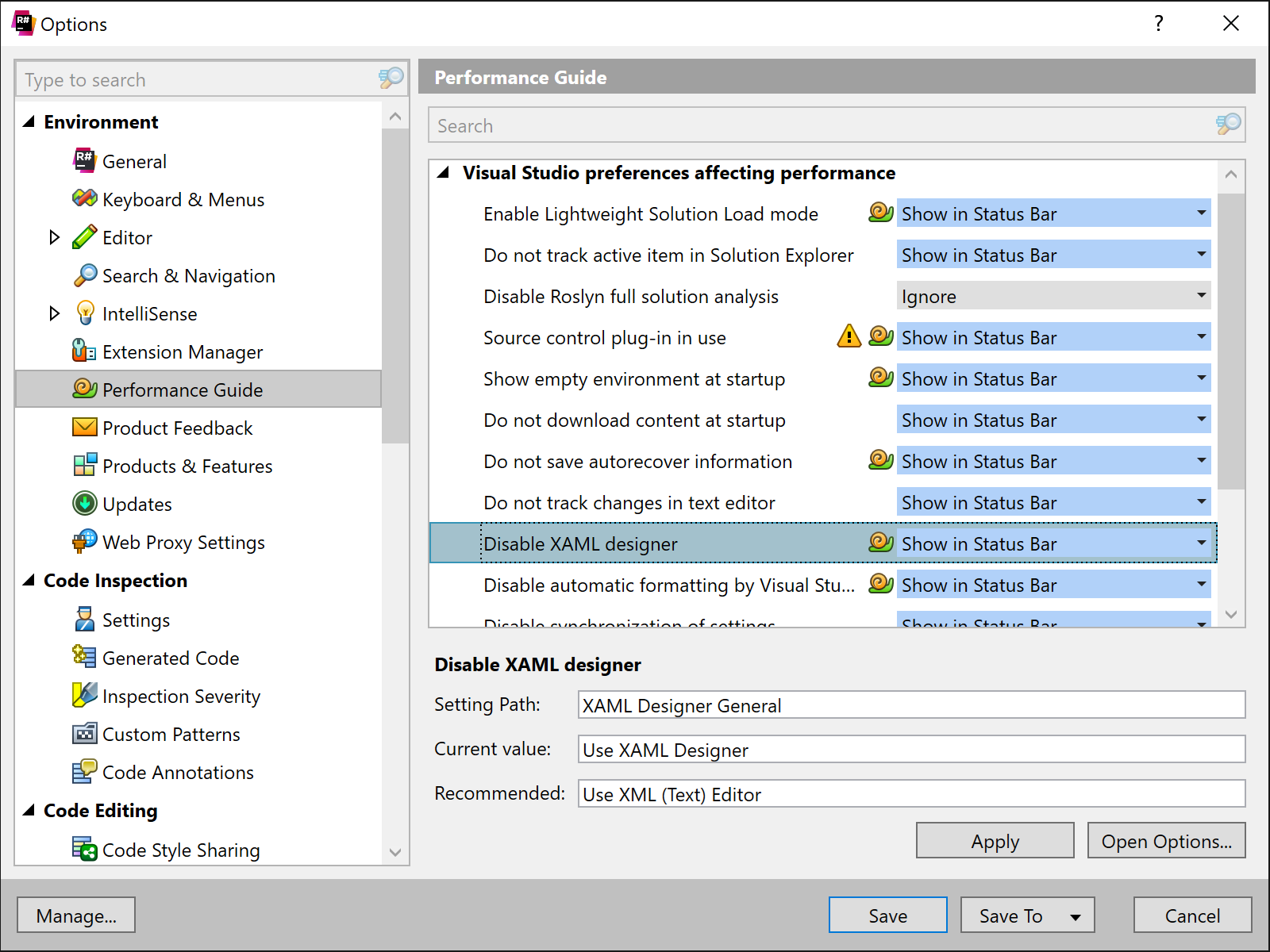
Task: Click the Products & Features icon
Action: tap(84, 465)
